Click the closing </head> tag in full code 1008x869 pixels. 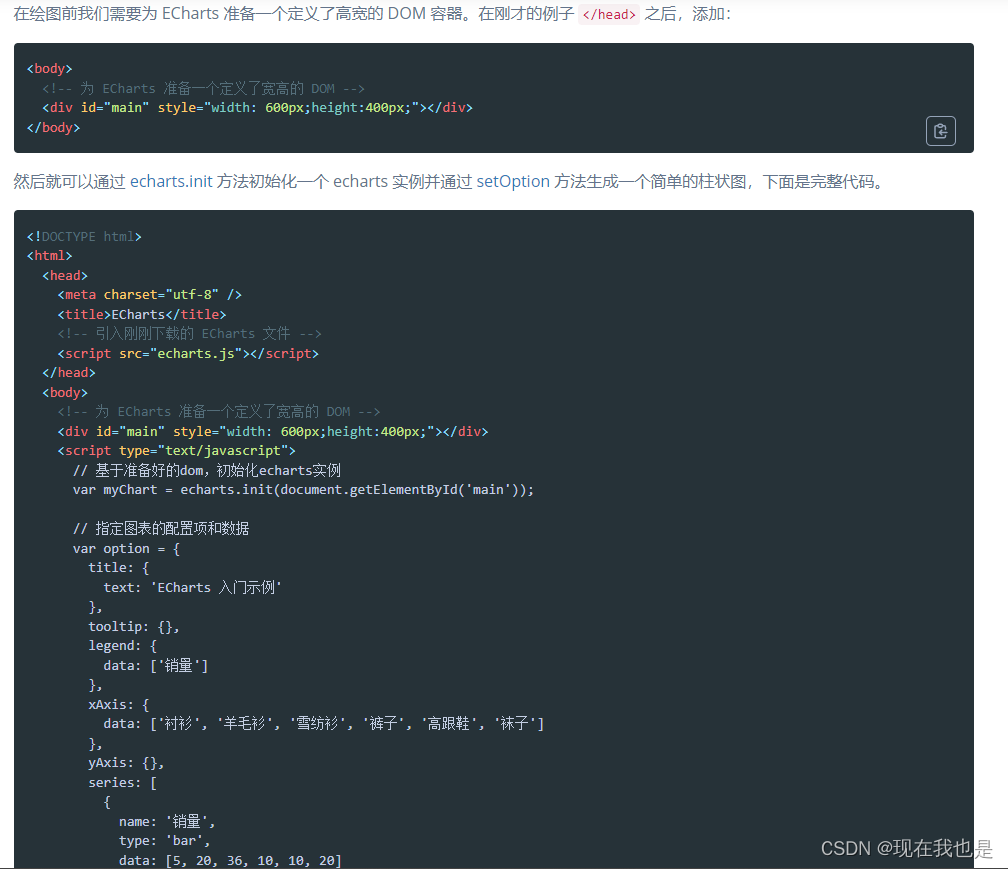pyautogui.click(x=69, y=373)
